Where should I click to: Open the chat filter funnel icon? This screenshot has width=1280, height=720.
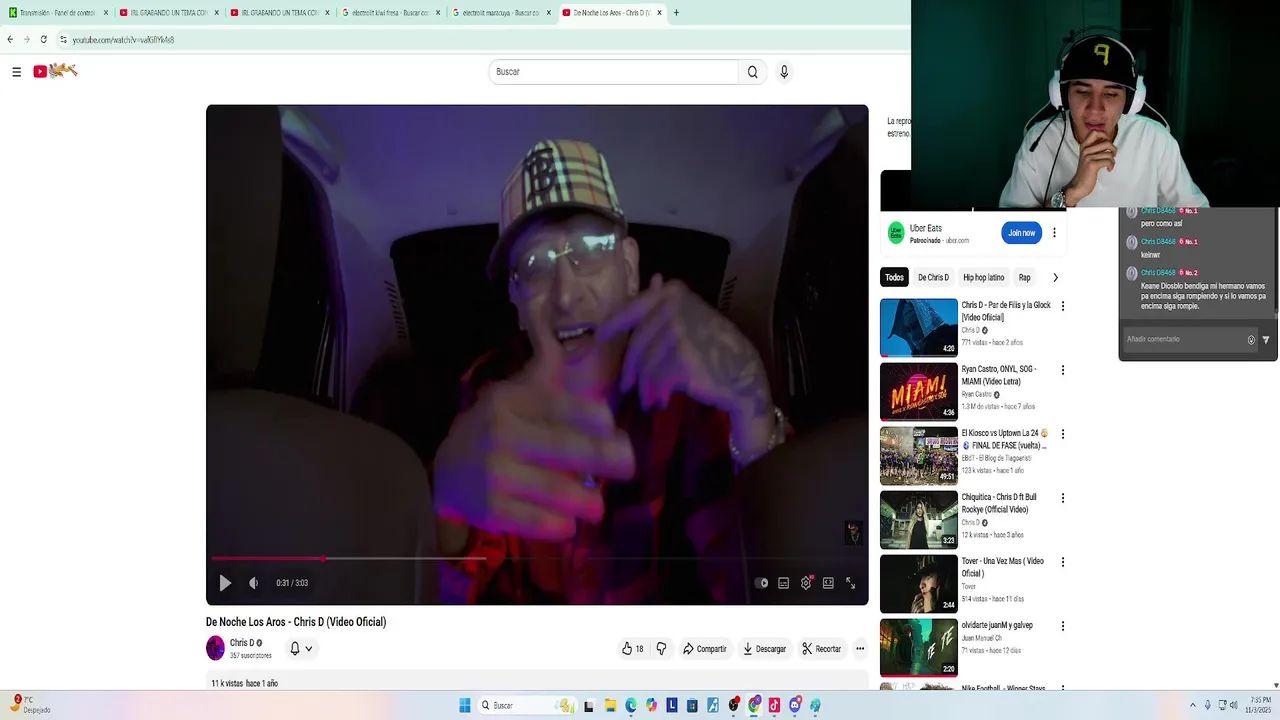pyautogui.click(x=1266, y=340)
